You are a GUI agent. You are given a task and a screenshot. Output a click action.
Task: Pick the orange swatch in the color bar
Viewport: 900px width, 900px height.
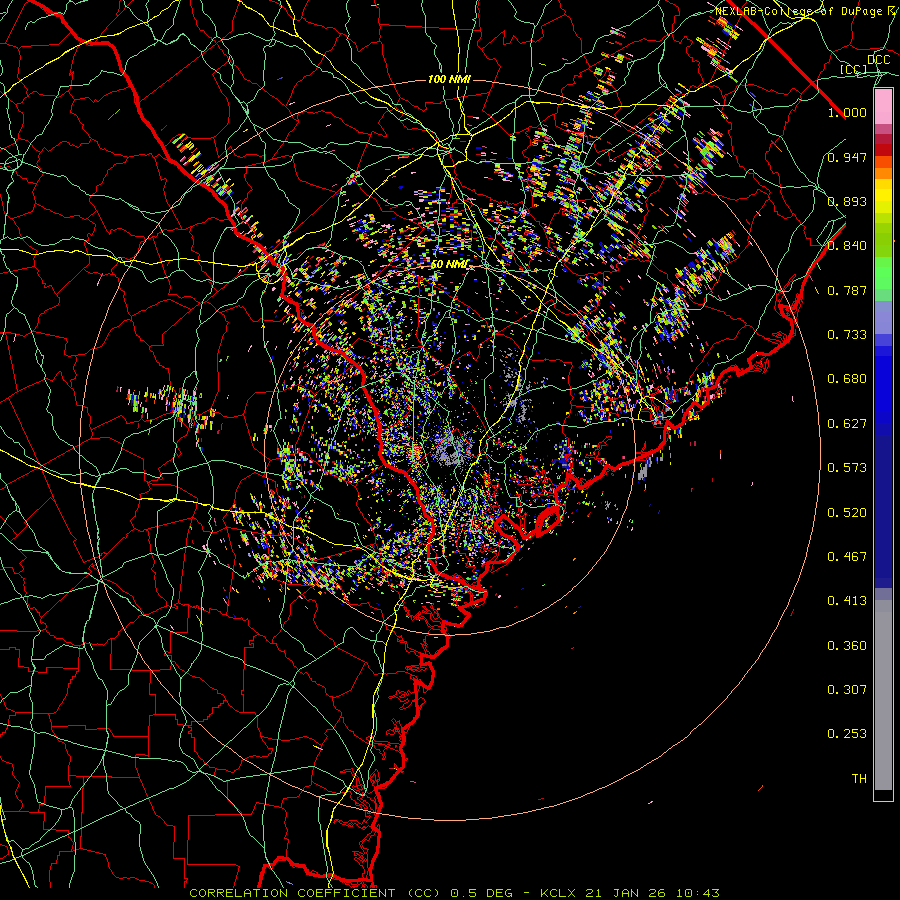(x=883, y=173)
